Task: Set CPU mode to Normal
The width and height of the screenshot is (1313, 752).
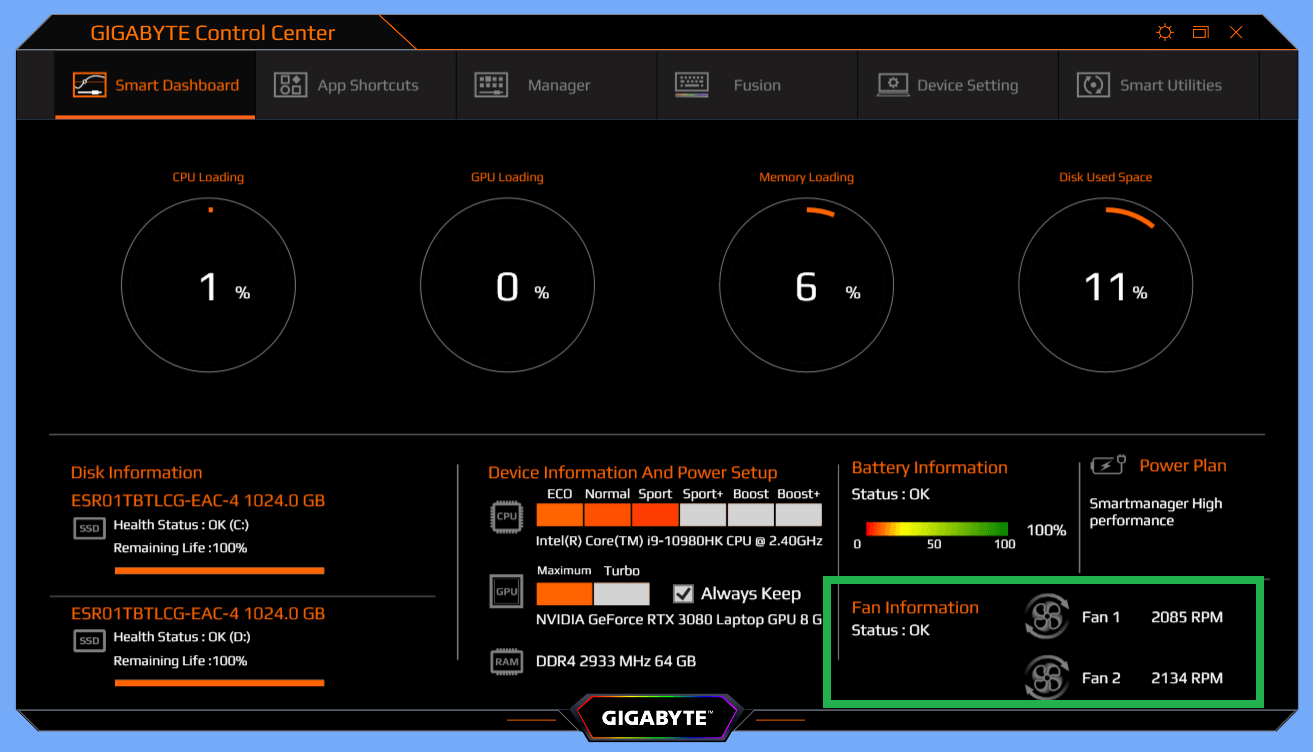Action: click(x=608, y=515)
